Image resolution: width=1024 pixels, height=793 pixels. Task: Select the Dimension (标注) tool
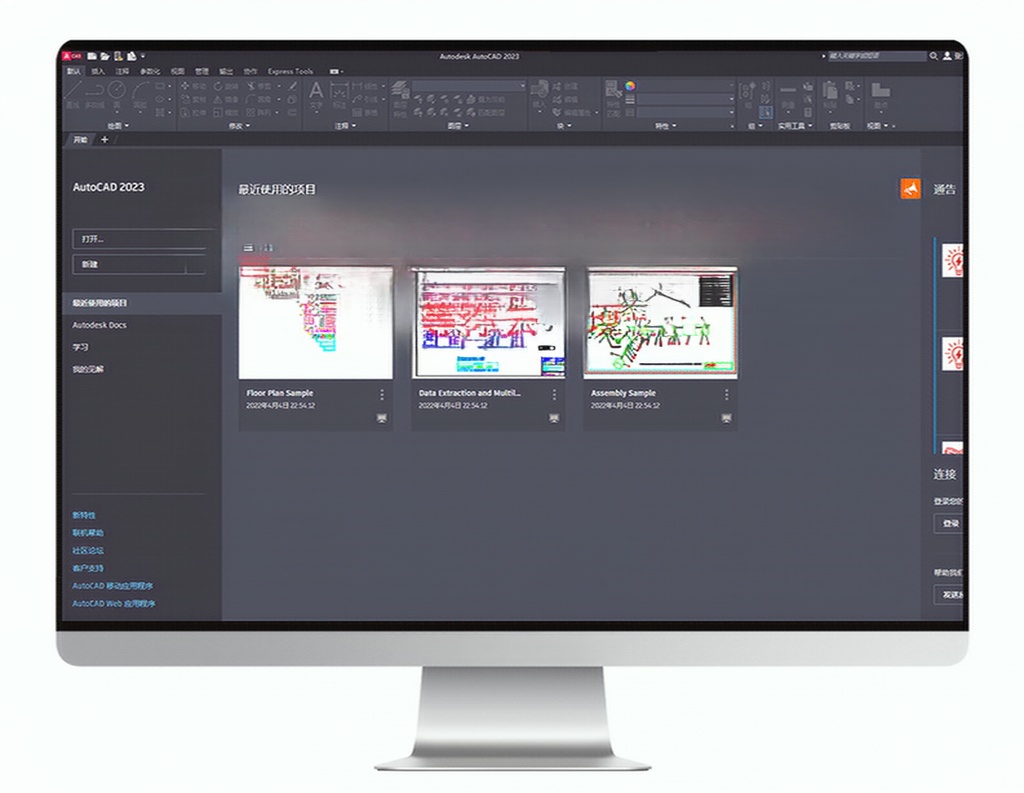point(340,95)
